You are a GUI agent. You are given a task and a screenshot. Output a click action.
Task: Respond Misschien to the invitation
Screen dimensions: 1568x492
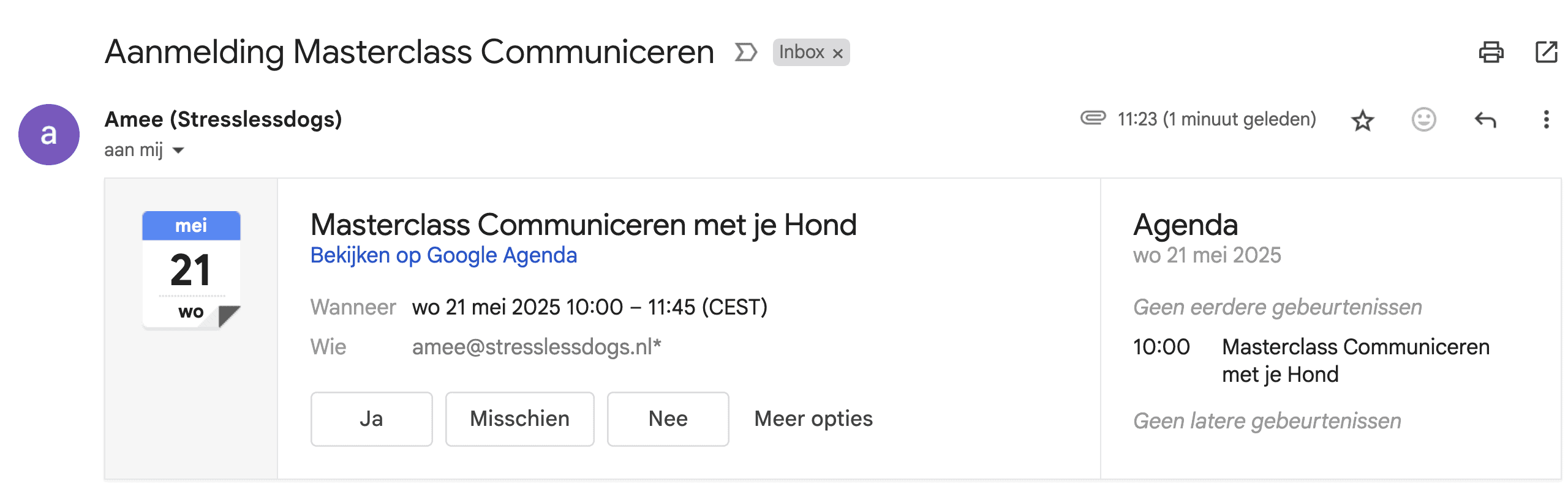pos(519,419)
